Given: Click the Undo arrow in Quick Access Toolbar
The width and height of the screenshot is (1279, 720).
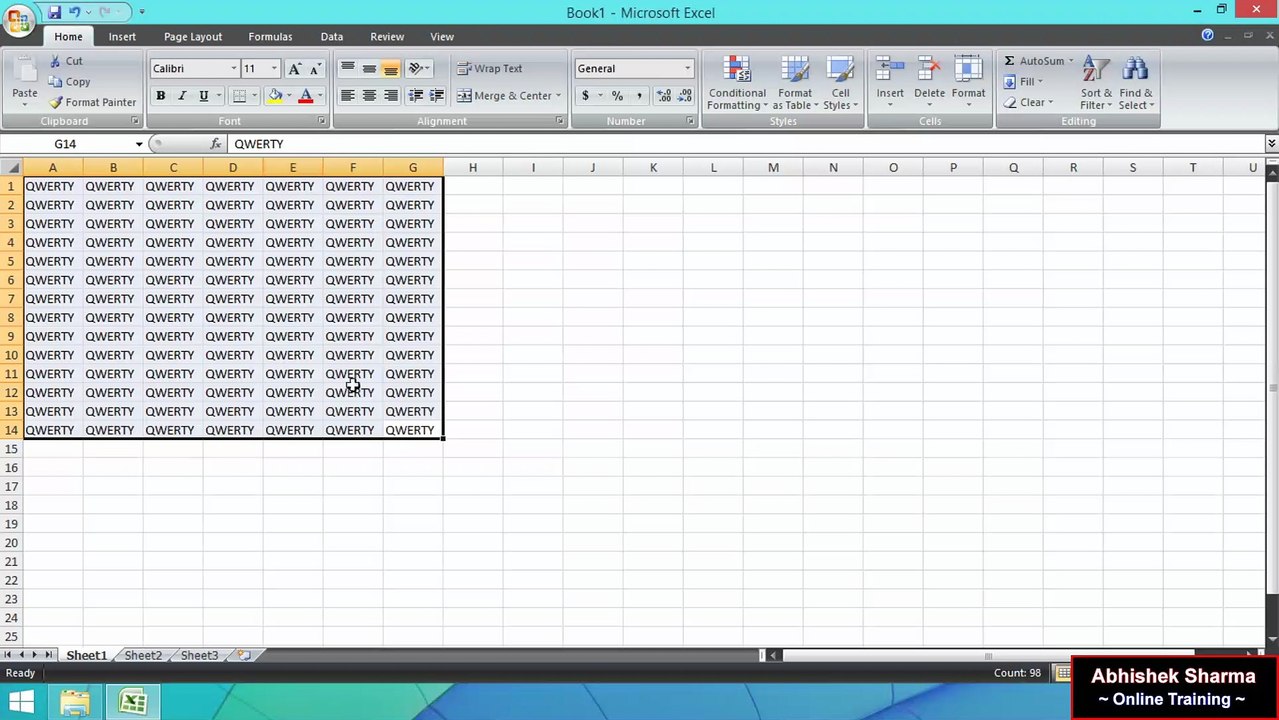Looking at the screenshot, I should (x=74, y=12).
